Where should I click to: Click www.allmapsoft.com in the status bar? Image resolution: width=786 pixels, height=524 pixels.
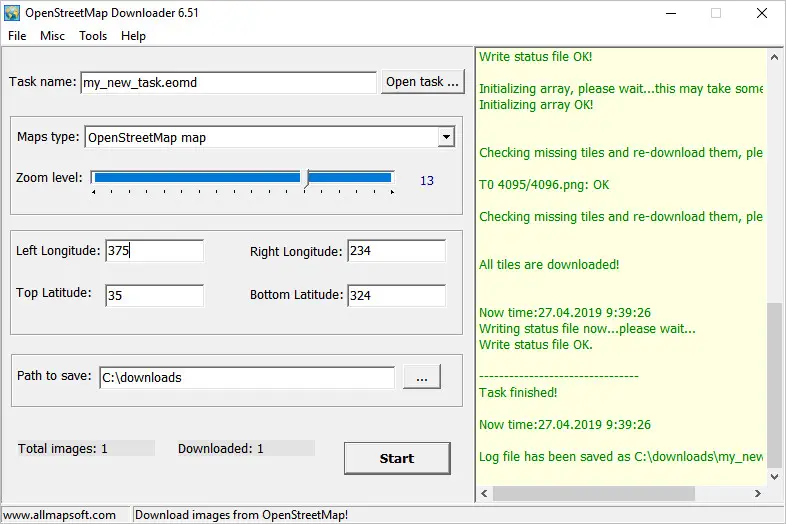(x=59, y=515)
